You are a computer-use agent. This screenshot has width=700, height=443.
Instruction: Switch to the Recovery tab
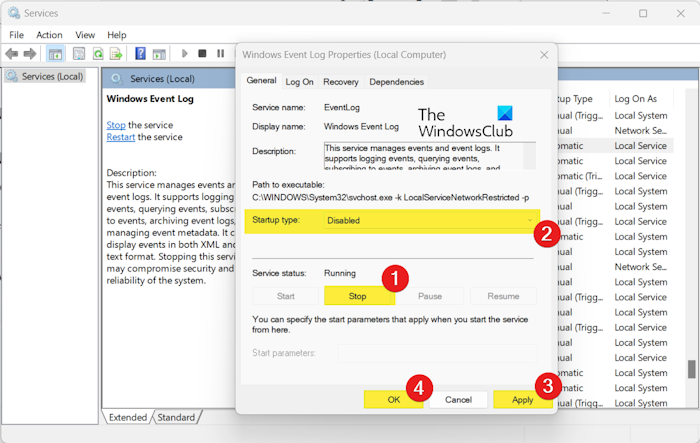(341, 82)
